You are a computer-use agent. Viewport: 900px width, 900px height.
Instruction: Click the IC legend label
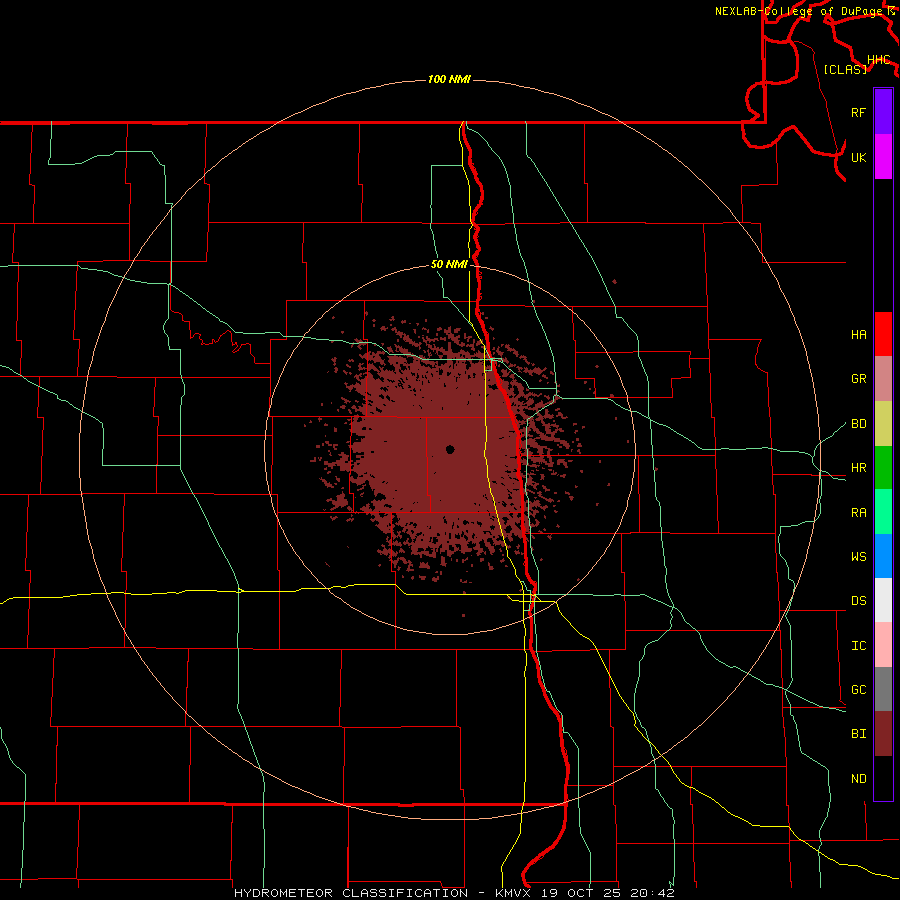[858, 646]
